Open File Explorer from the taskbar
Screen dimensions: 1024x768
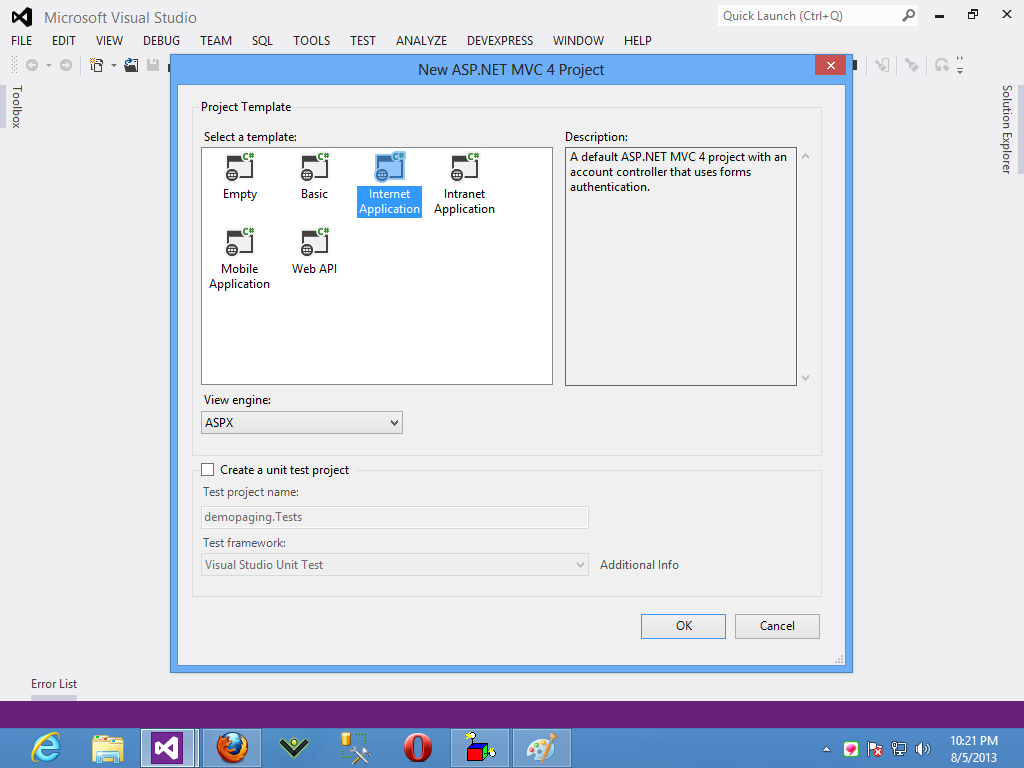108,748
